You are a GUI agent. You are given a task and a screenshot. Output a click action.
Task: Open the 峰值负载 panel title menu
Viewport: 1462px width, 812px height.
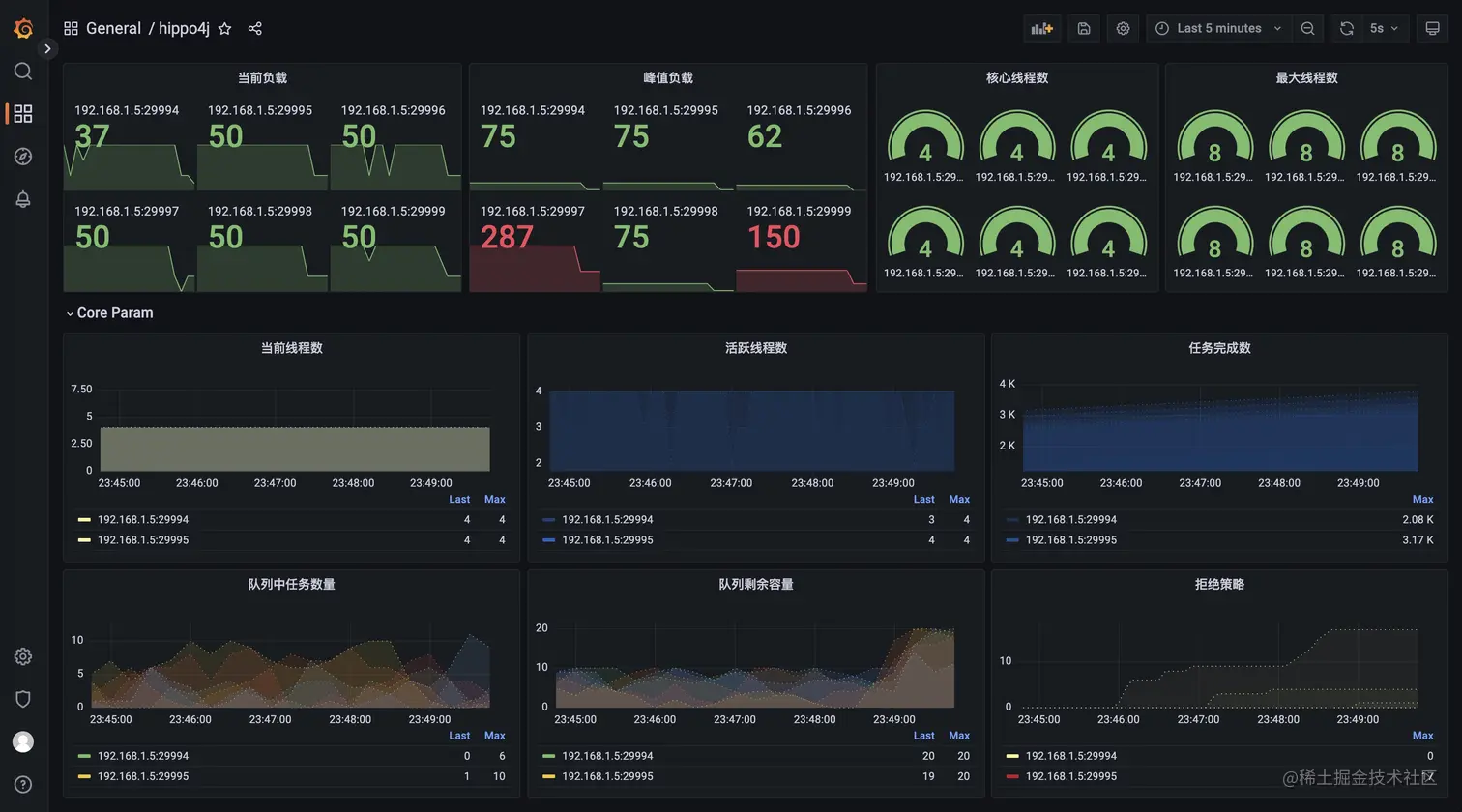click(x=668, y=77)
